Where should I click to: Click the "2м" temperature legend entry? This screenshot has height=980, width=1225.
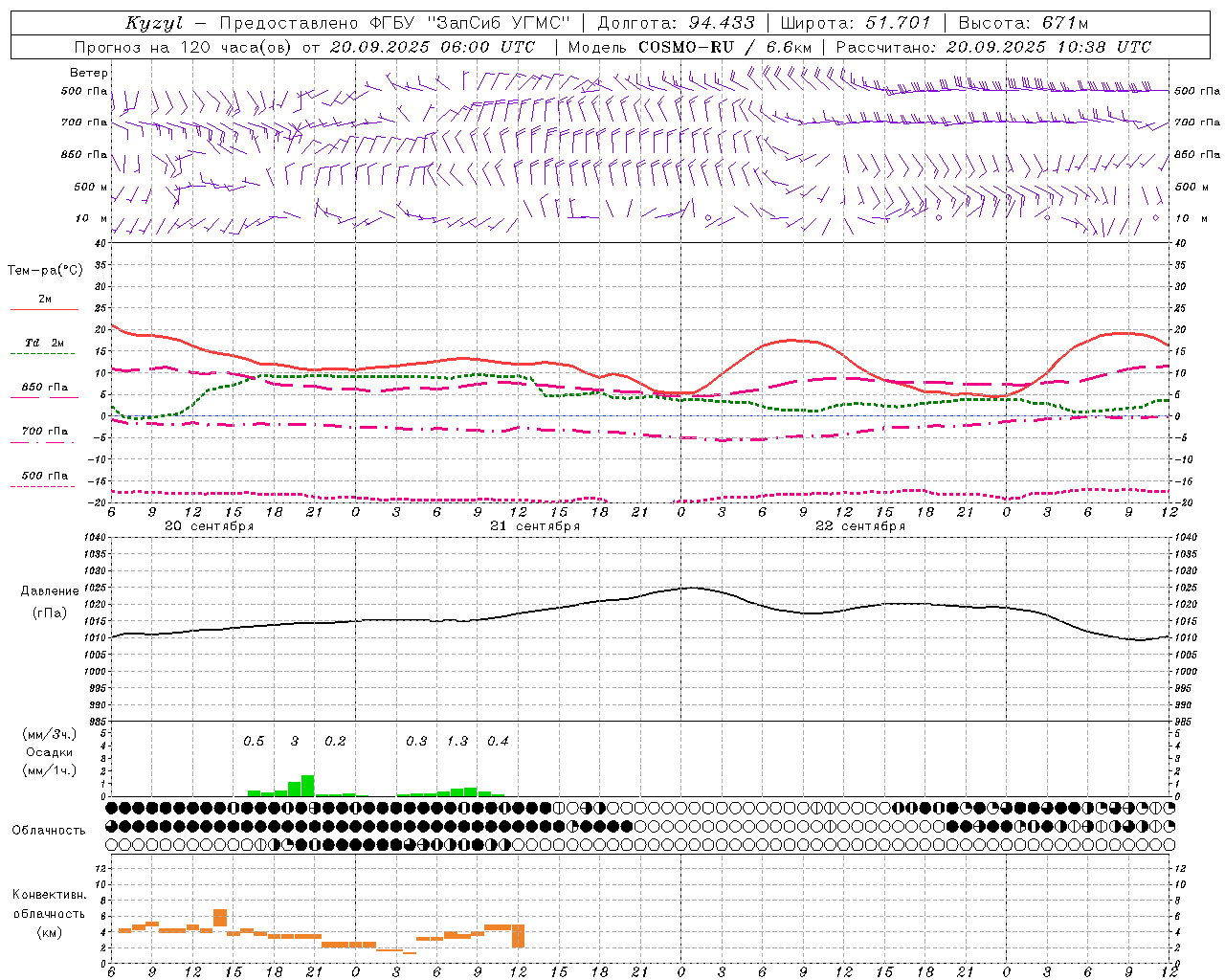click(45, 299)
